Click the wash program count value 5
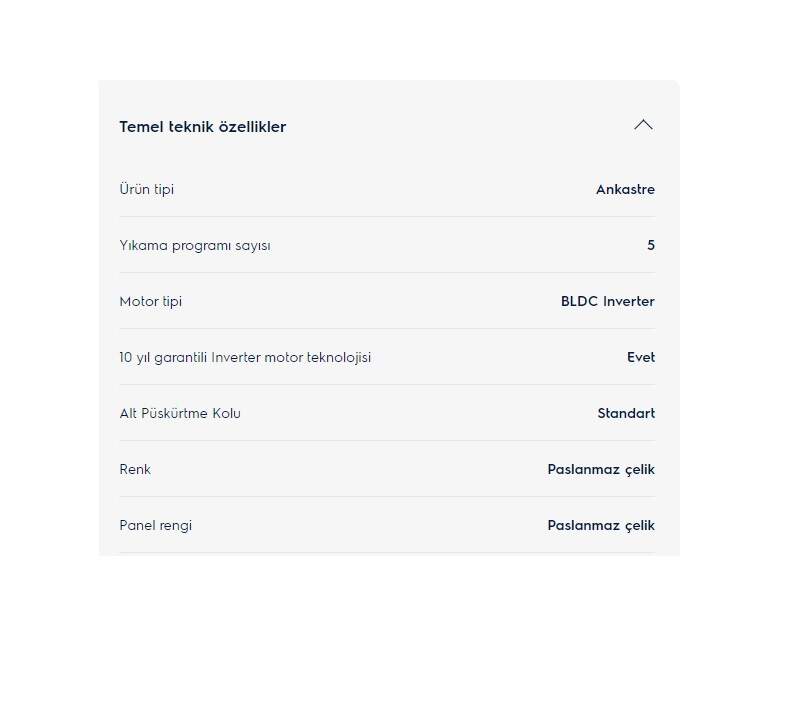Screen dimensions: 800x701 (x=651, y=245)
